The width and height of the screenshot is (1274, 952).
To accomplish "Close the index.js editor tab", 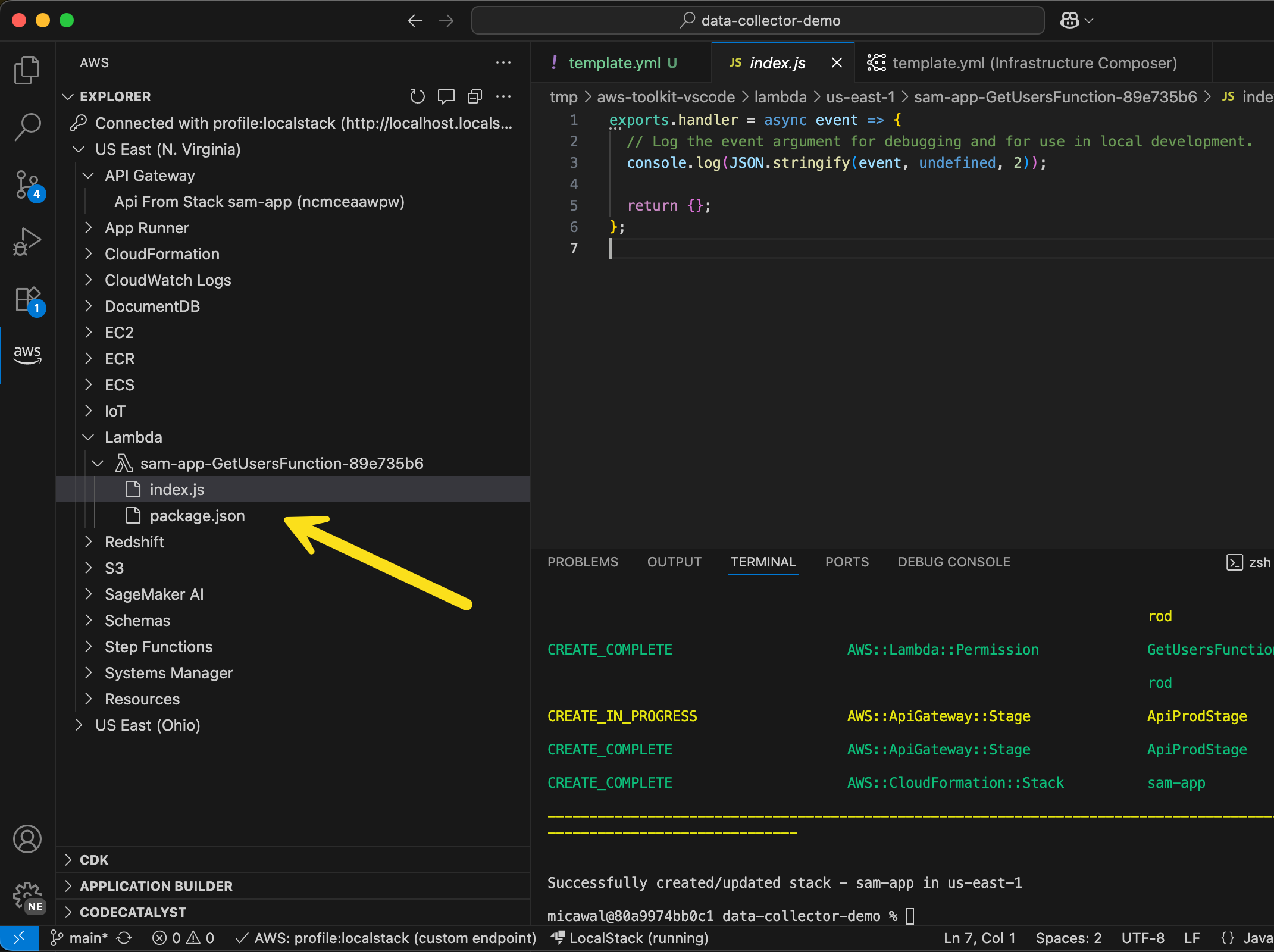I will point(837,62).
